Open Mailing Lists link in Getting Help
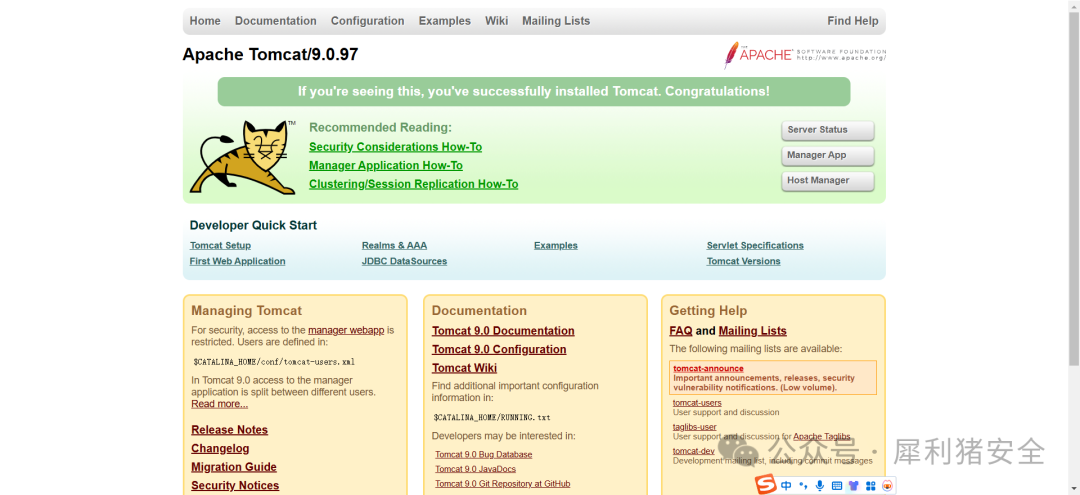Screen dimensions: 1080x495 tap(752, 330)
